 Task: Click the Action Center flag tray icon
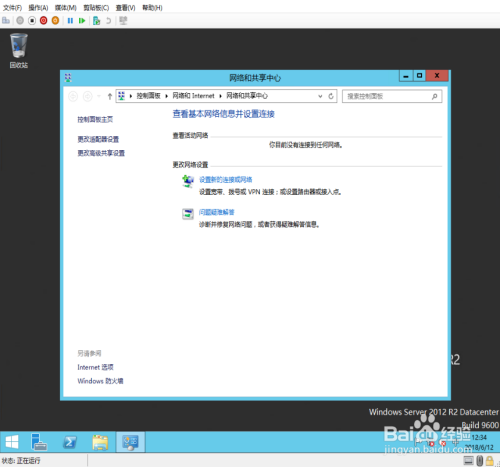(418, 443)
